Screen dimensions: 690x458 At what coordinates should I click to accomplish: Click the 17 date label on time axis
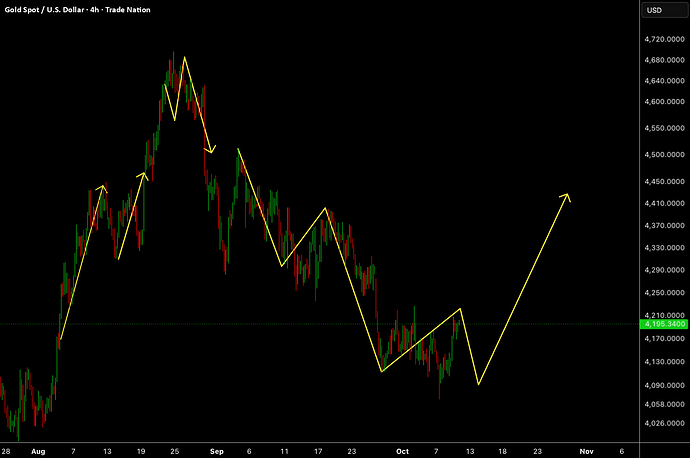click(x=318, y=451)
